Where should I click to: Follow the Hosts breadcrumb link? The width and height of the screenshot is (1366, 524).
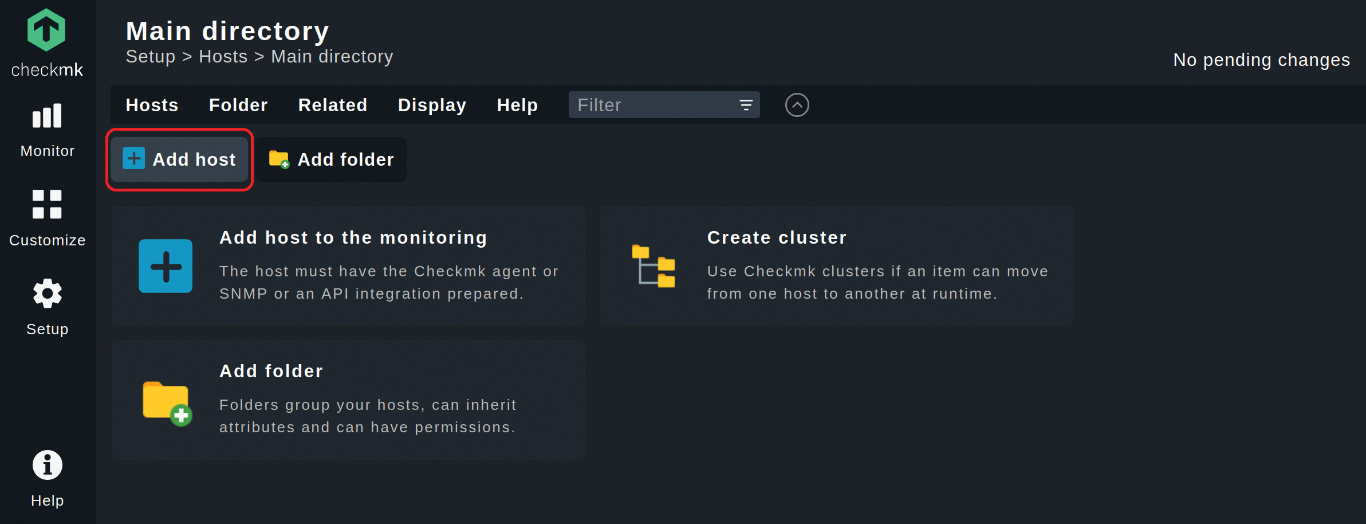[x=223, y=57]
